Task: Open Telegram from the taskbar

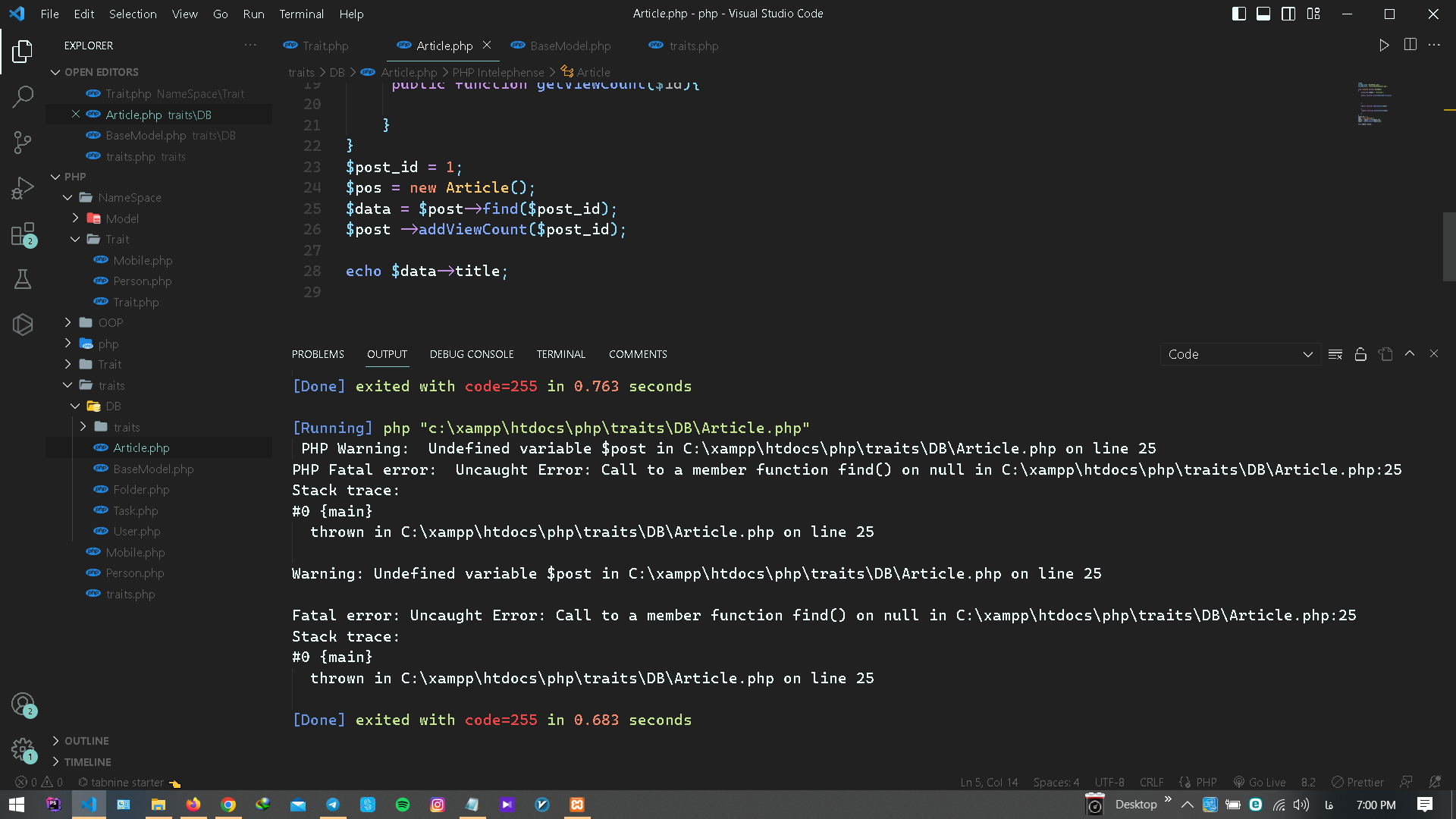Action: 333,805
